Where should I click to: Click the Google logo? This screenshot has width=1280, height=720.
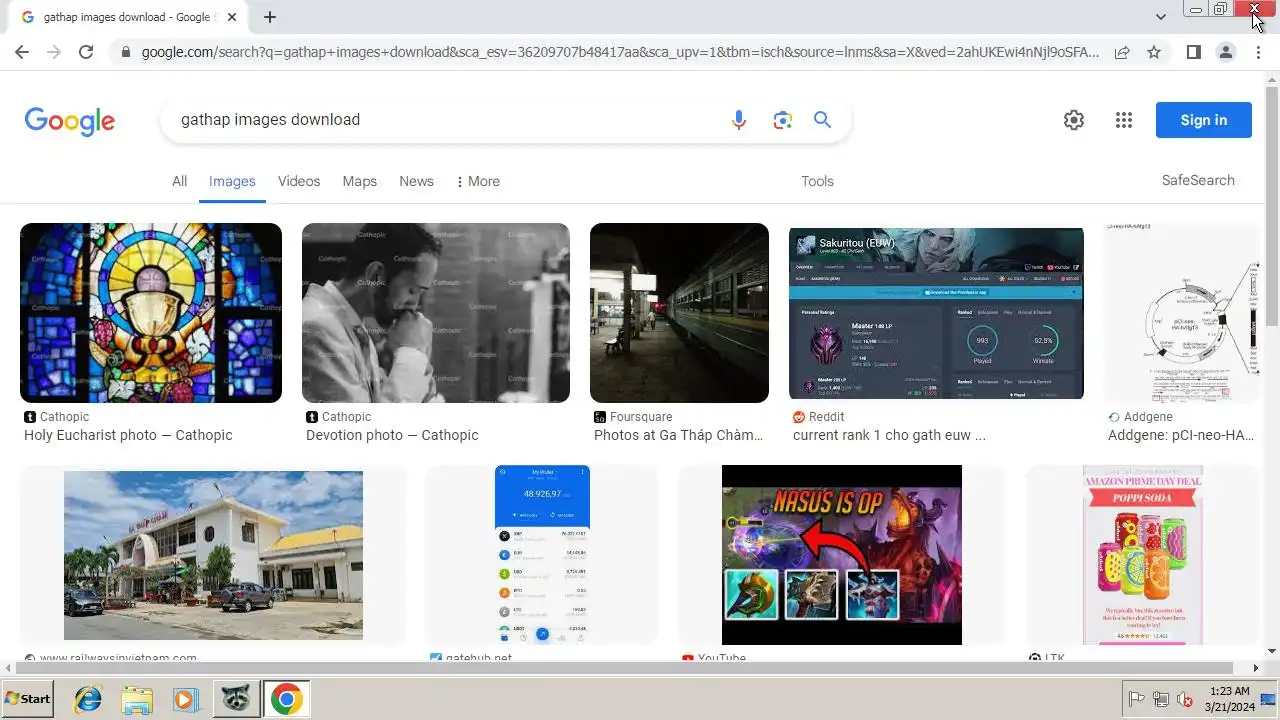coord(70,121)
